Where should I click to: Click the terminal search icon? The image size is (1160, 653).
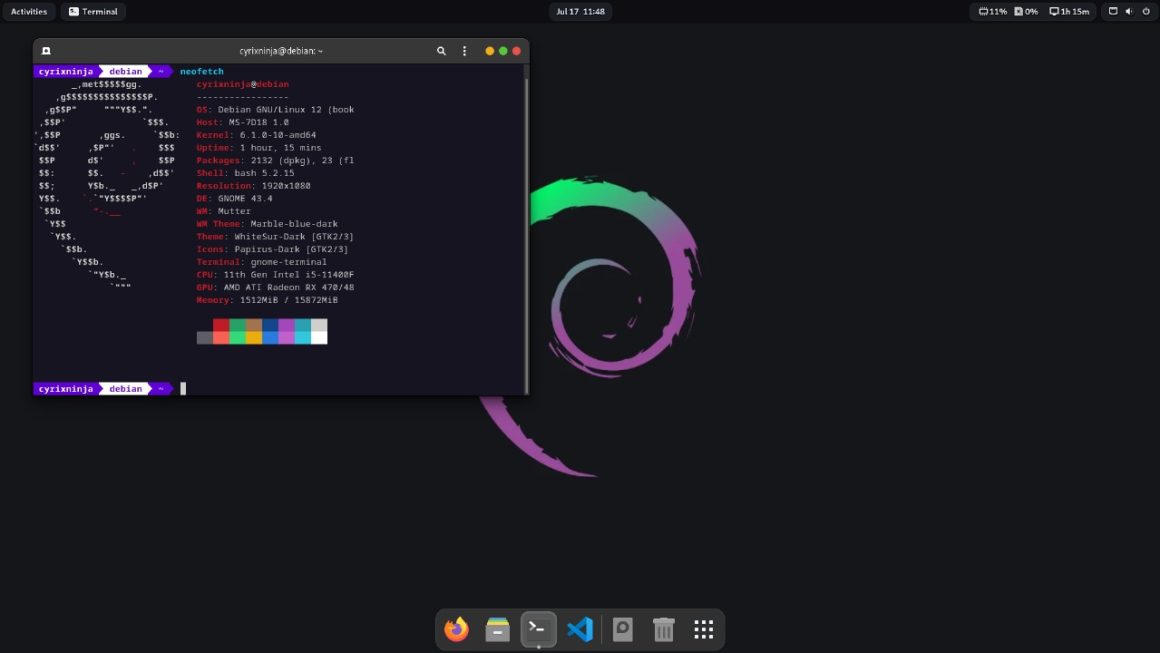click(441, 51)
